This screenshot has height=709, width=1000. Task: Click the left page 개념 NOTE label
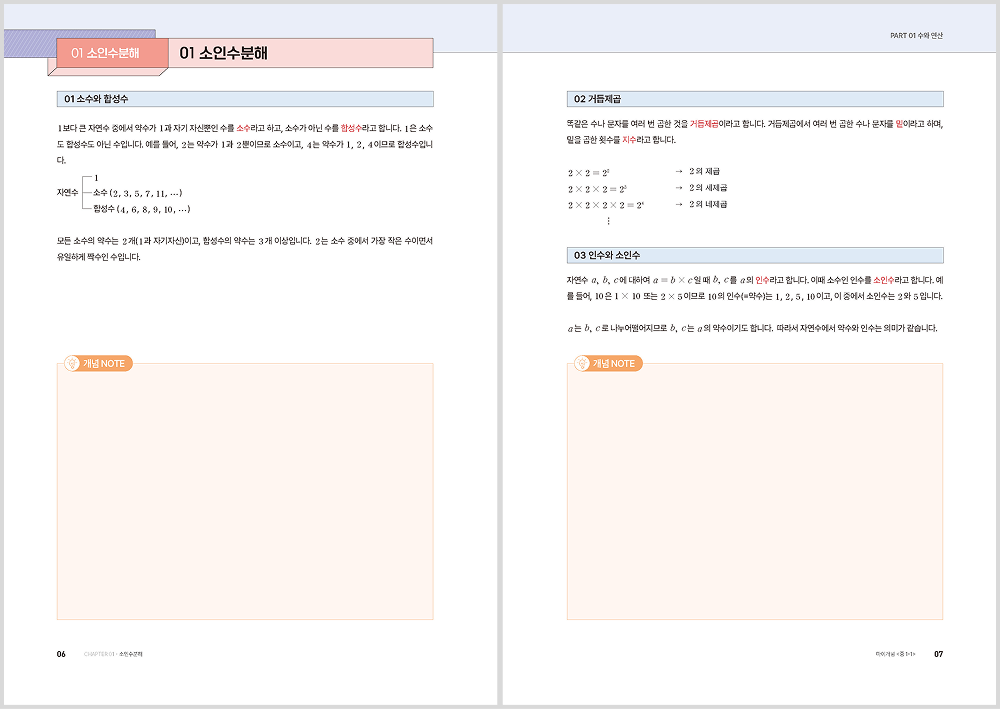click(x=104, y=364)
